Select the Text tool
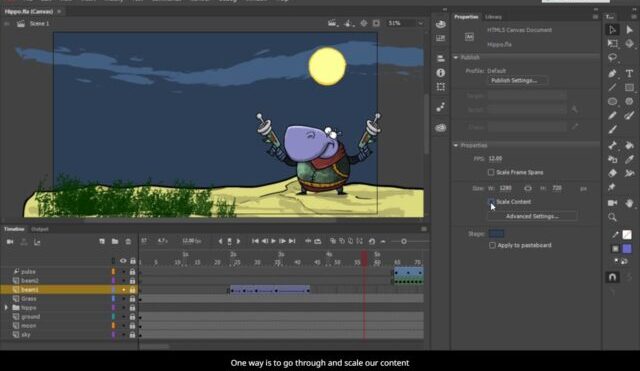640x371 pixels. [x=629, y=73]
